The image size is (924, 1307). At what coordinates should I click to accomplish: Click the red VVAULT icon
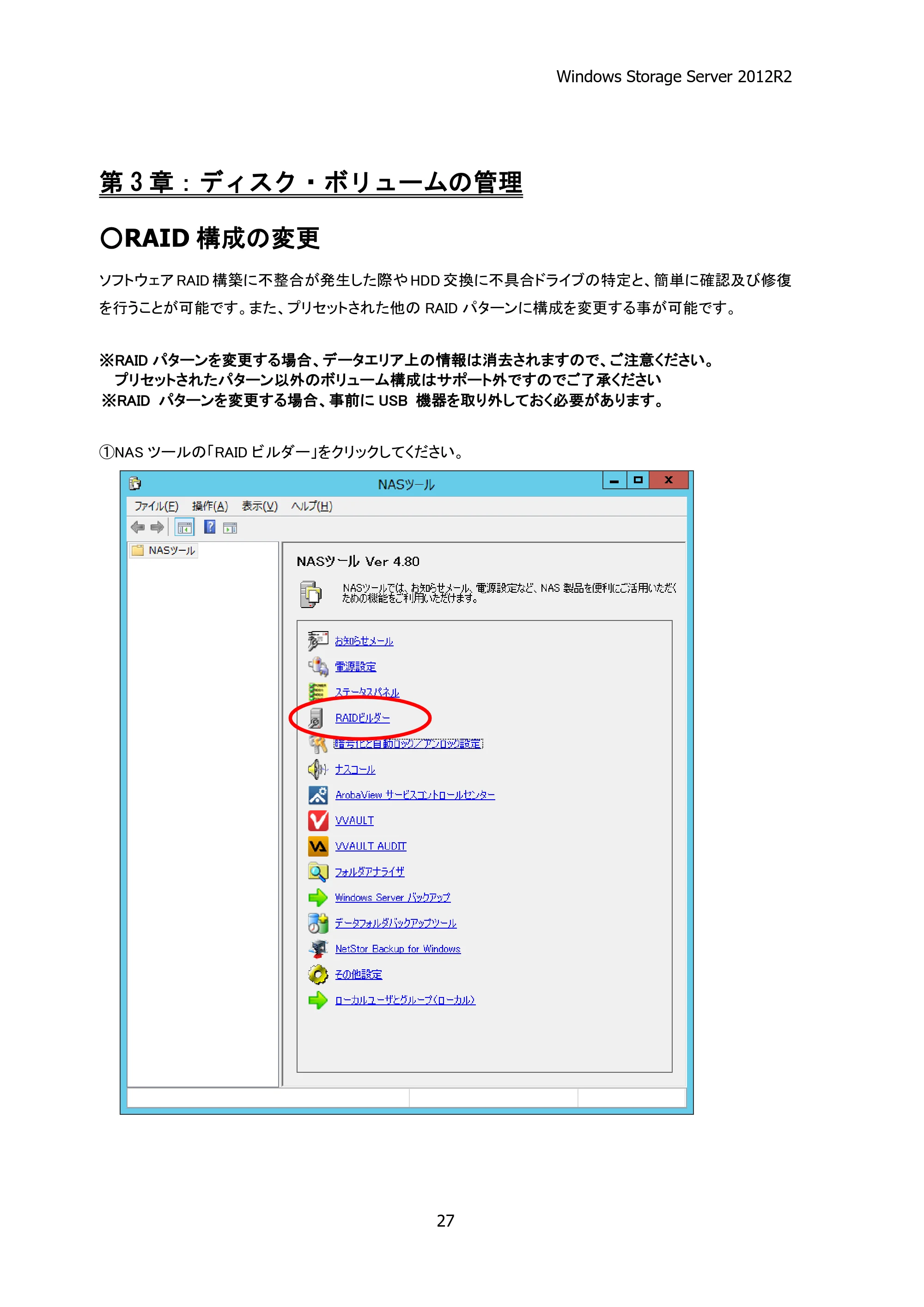click(318, 821)
